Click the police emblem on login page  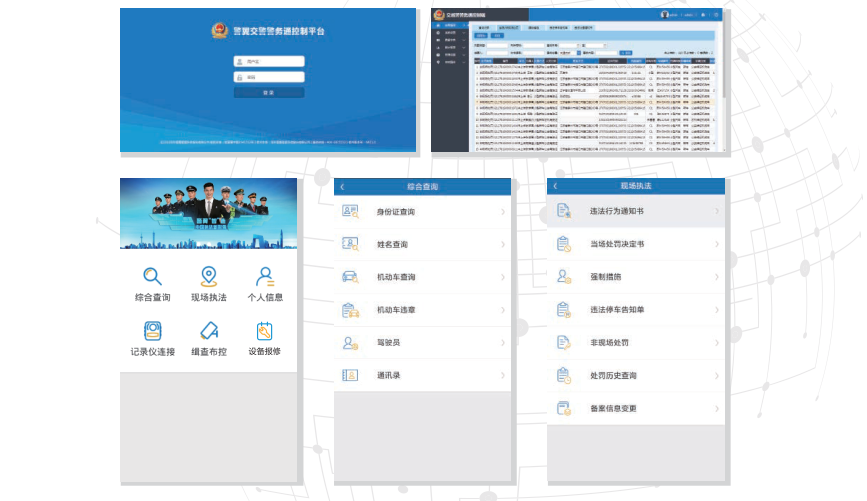coord(220,31)
